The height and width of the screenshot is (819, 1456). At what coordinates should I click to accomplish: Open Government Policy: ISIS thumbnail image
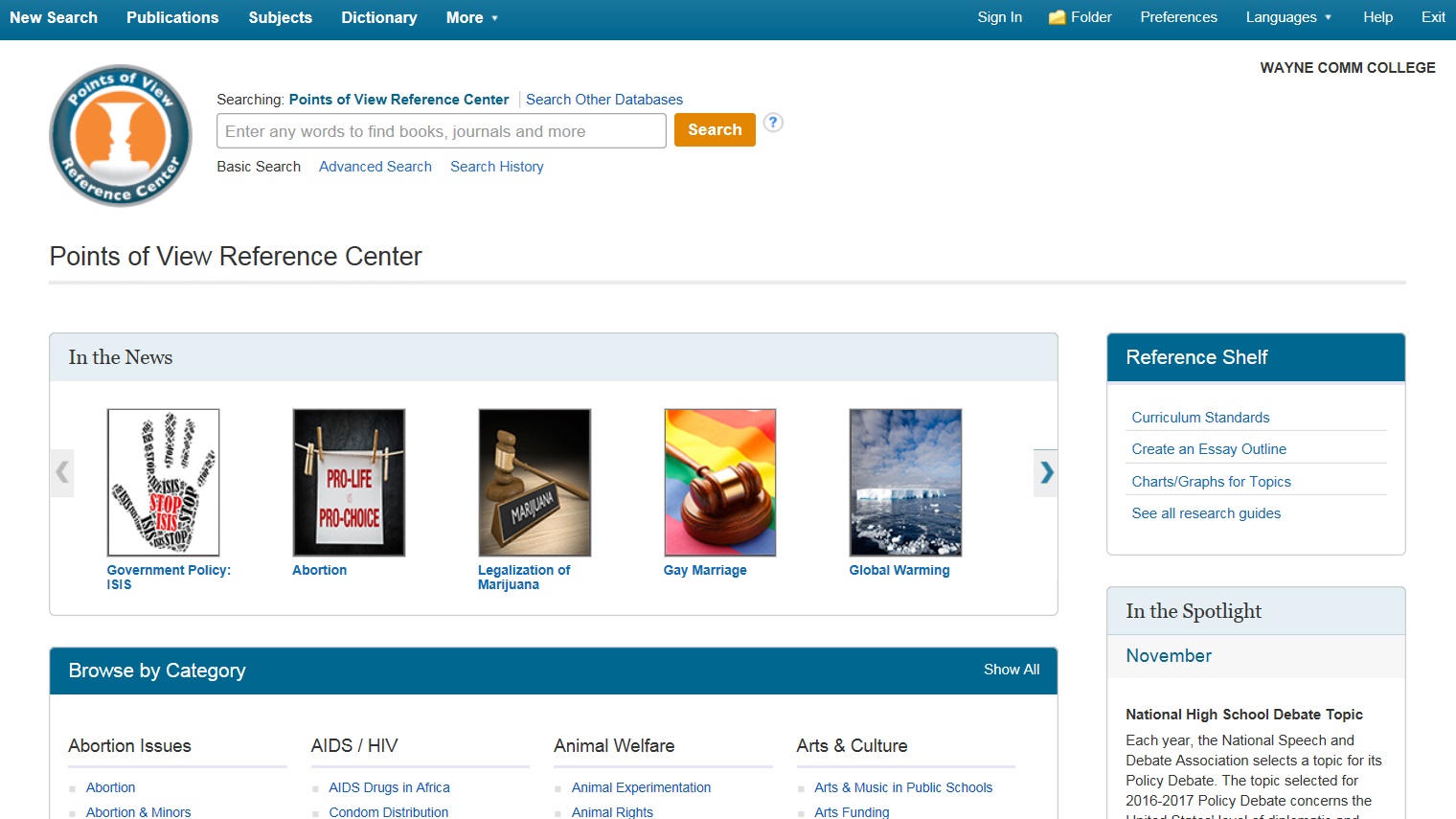(x=164, y=483)
